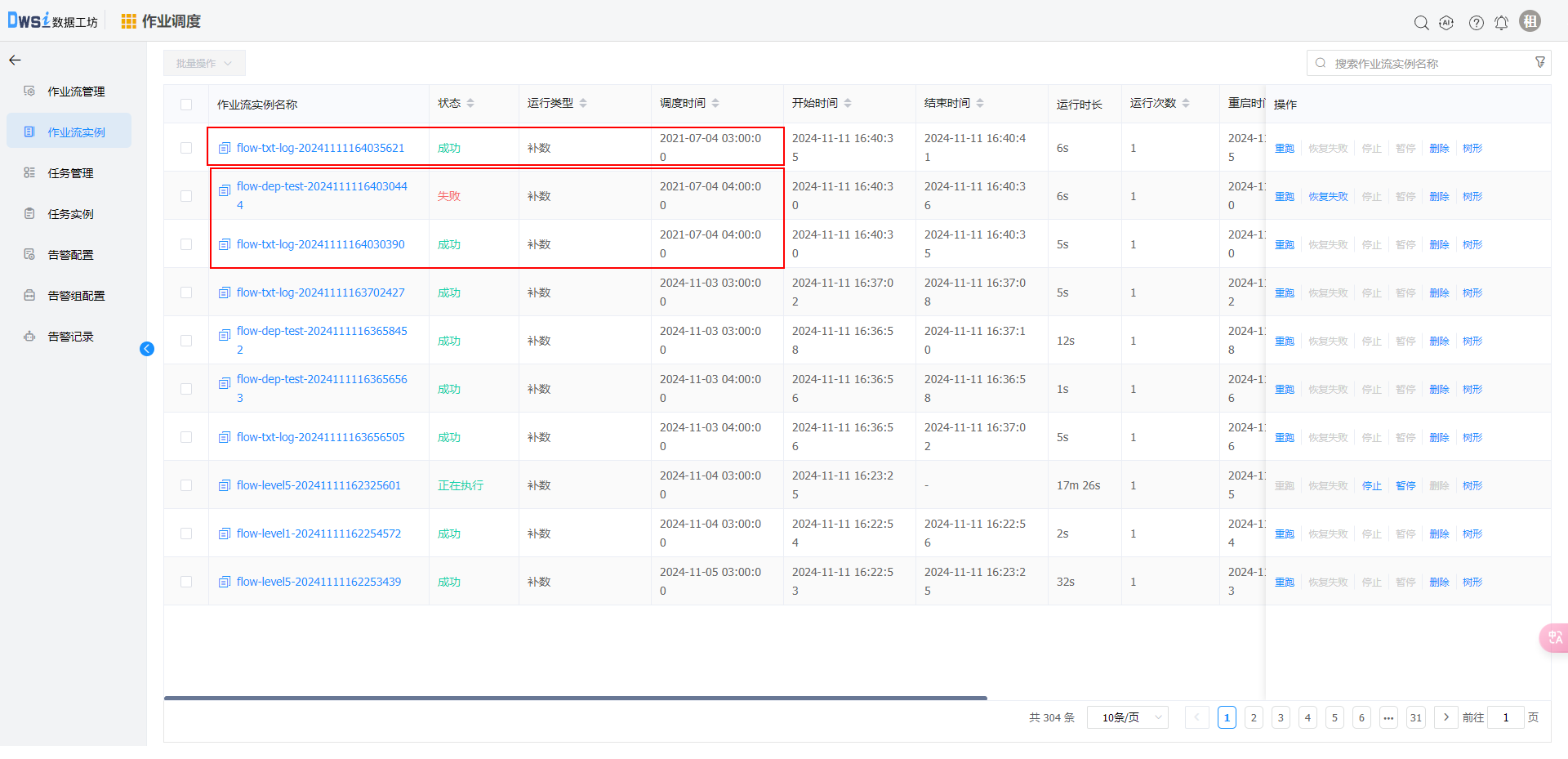Expand the 批量操作 dropdown
Image resolution: width=1568 pixels, height=759 pixels.
coord(204,63)
